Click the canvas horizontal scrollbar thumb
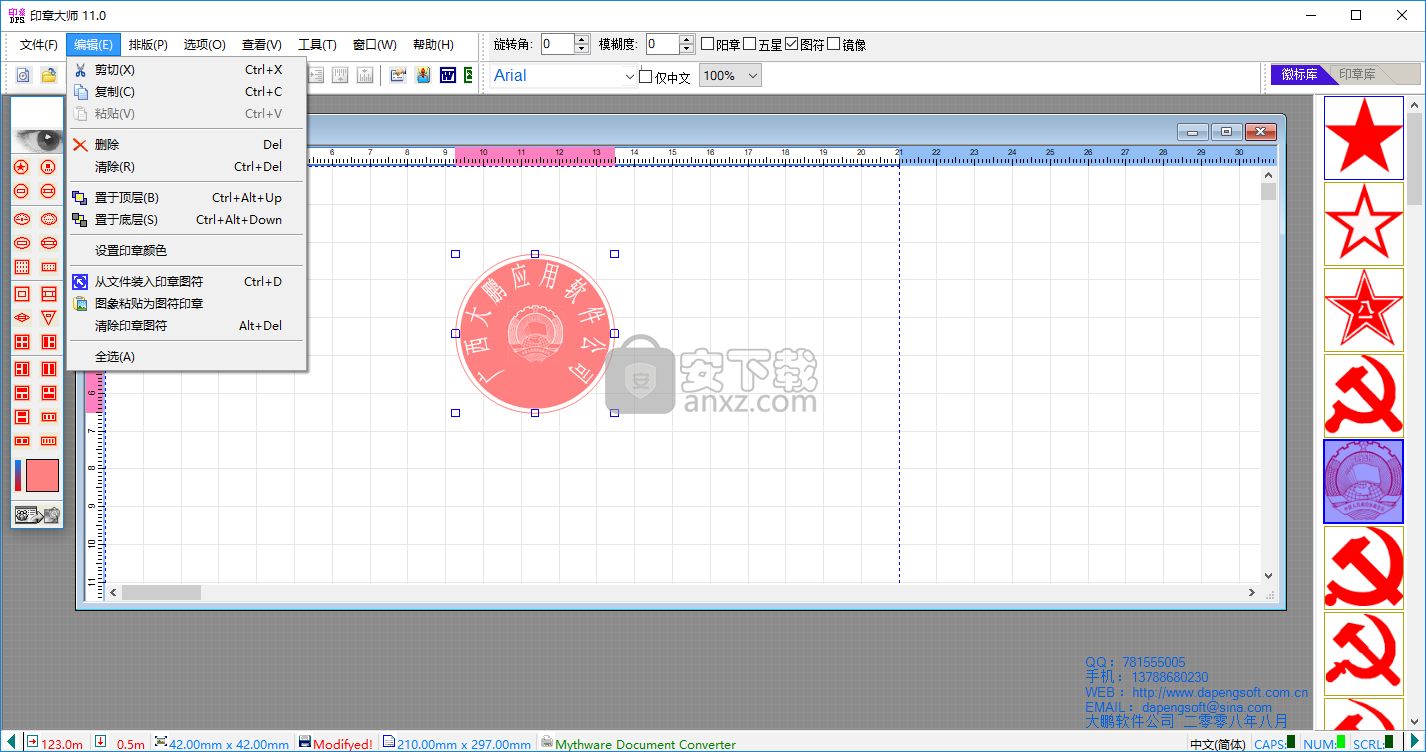The image size is (1426, 752). (x=161, y=592)
